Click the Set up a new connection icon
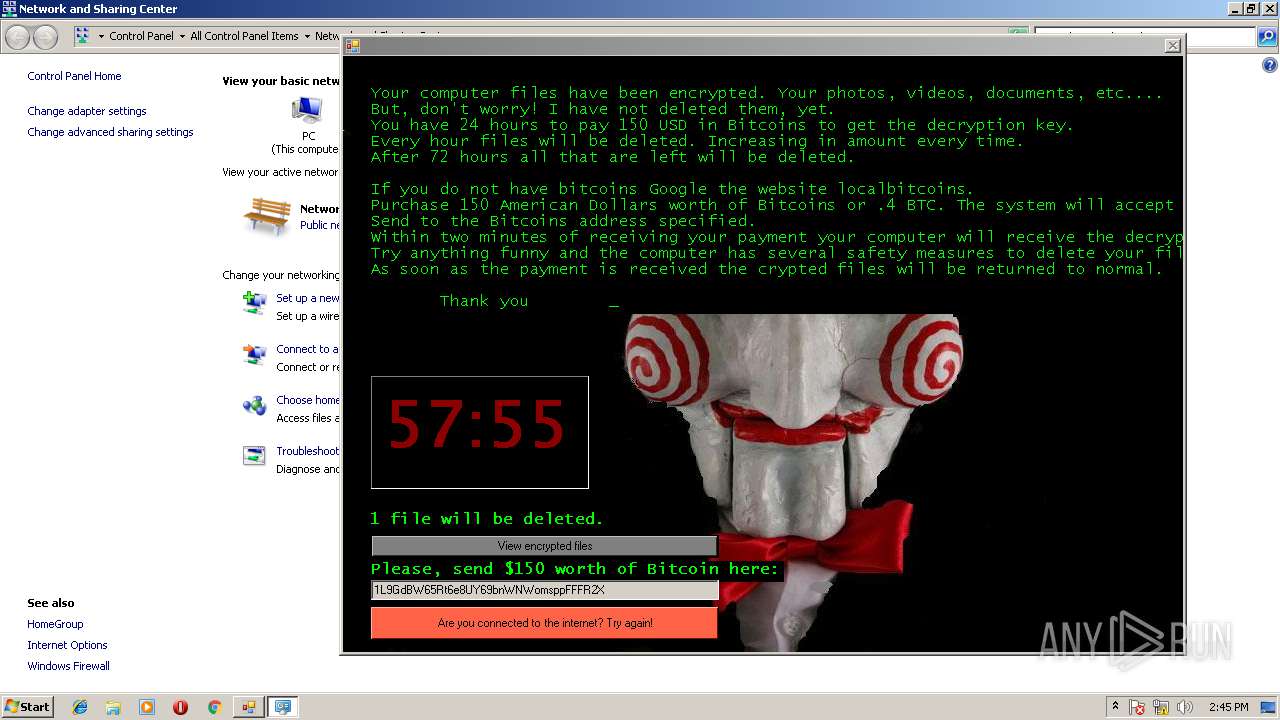1280x720 pixels. 254,303
